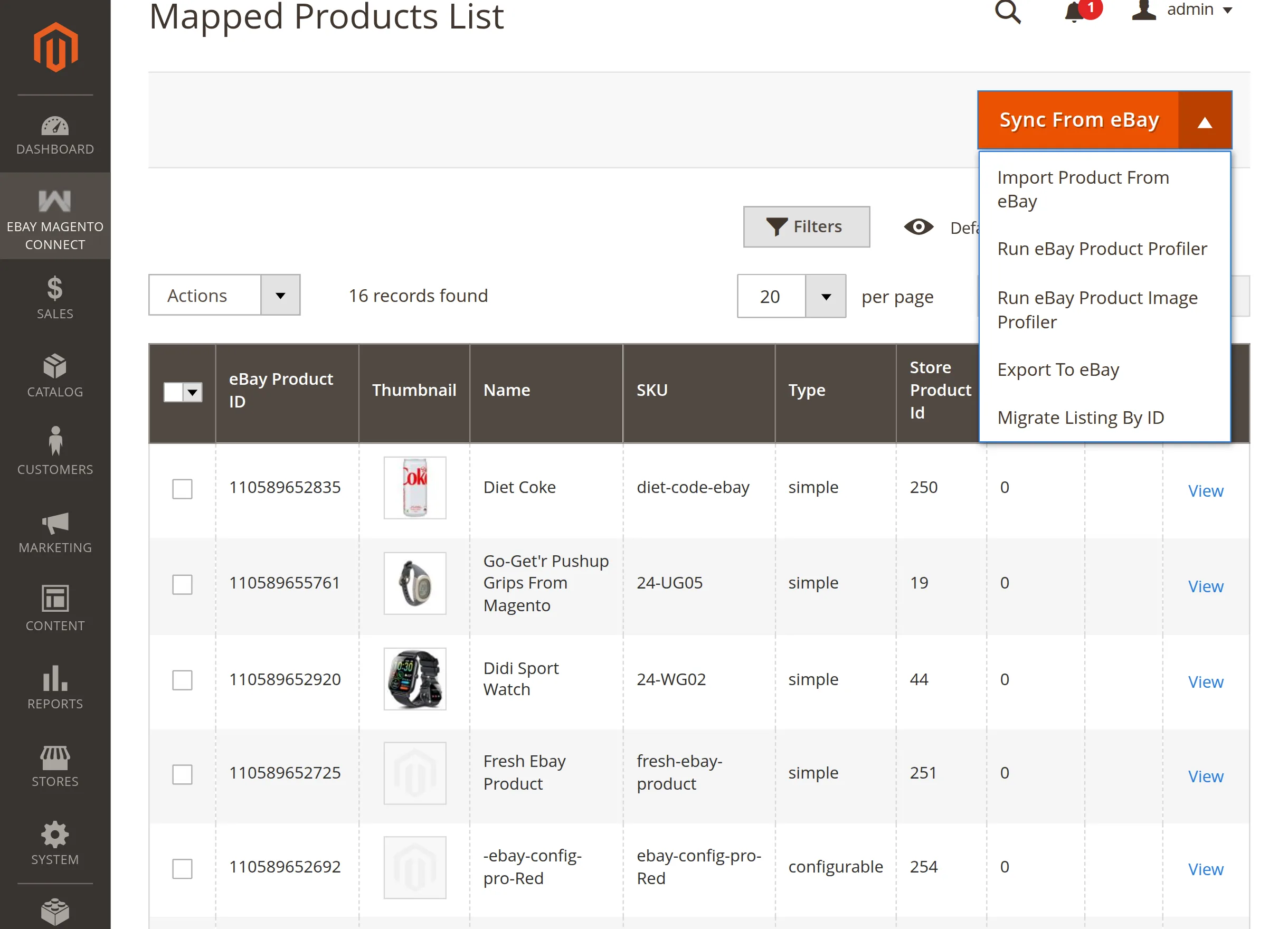Open the Marketing sidebar menu
The height and width of the screenshot is (929, 1288).
[55, 532]
